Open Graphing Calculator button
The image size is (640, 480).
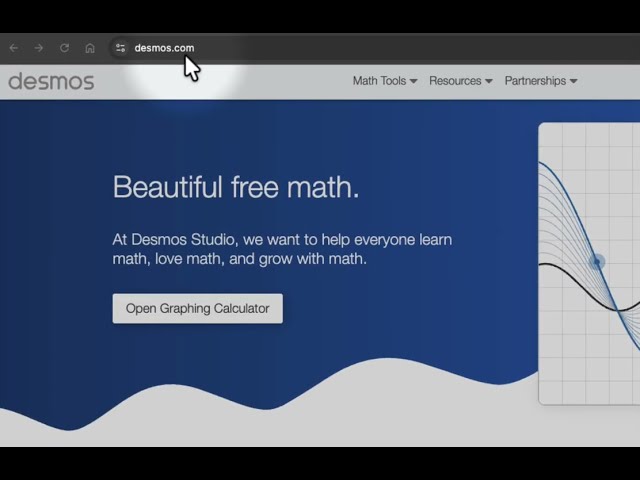(x=198, y=309)
